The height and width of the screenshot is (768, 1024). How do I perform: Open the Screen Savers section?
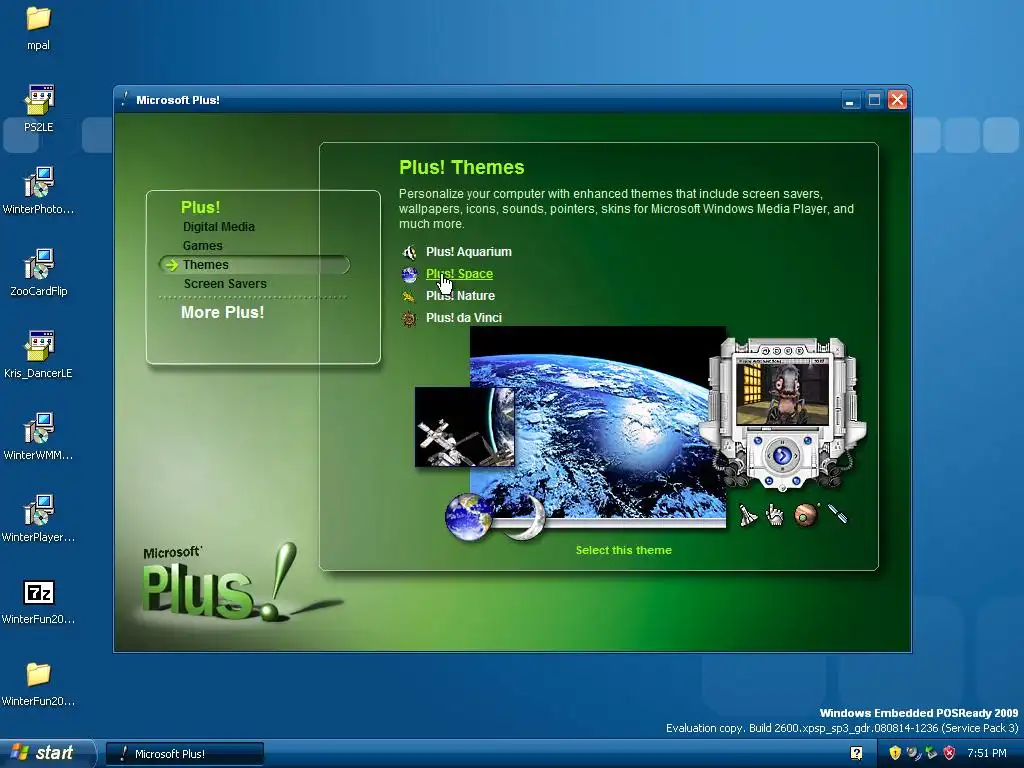coord(225,283)
